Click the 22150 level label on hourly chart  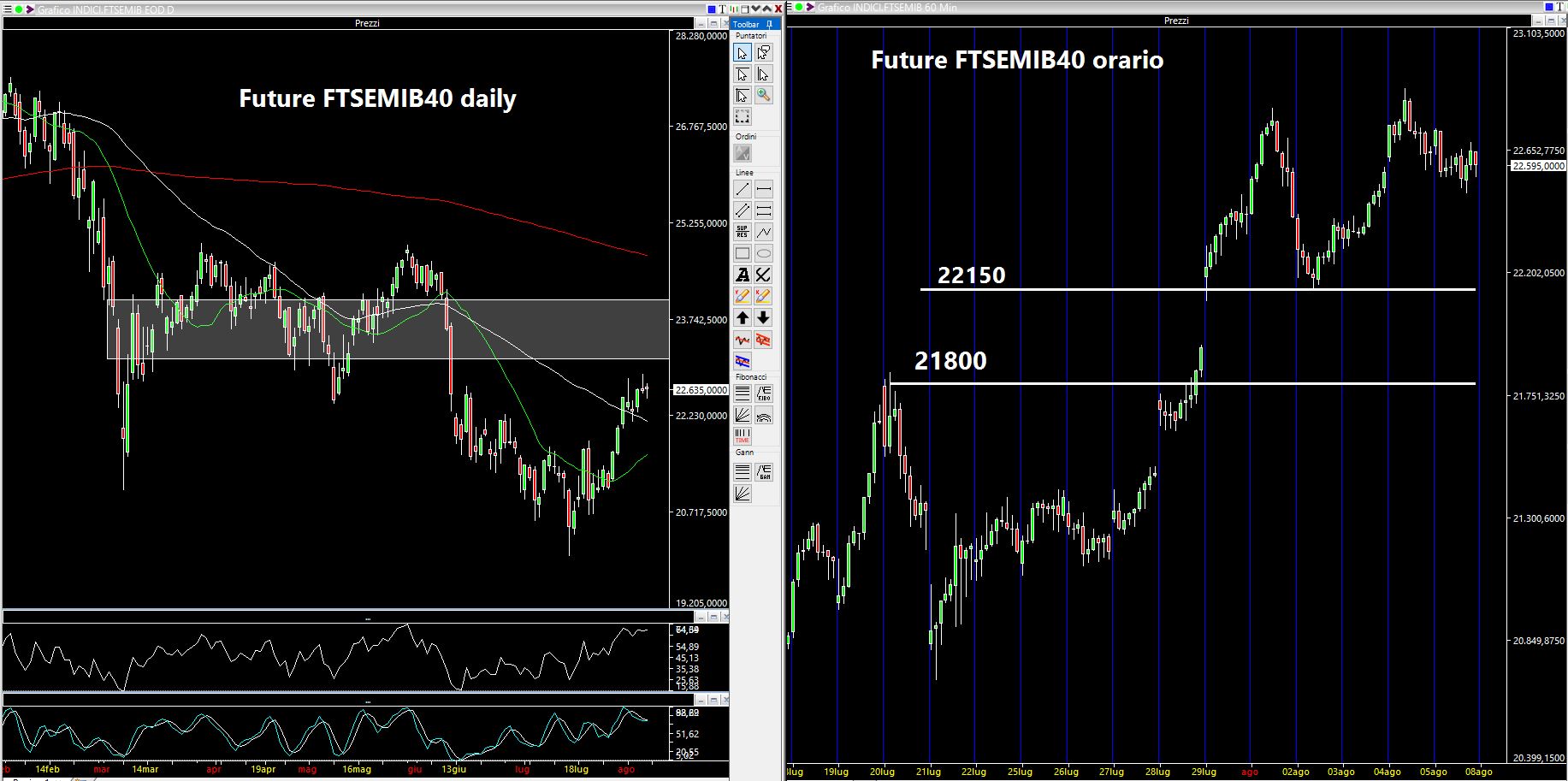click(972, 275)
